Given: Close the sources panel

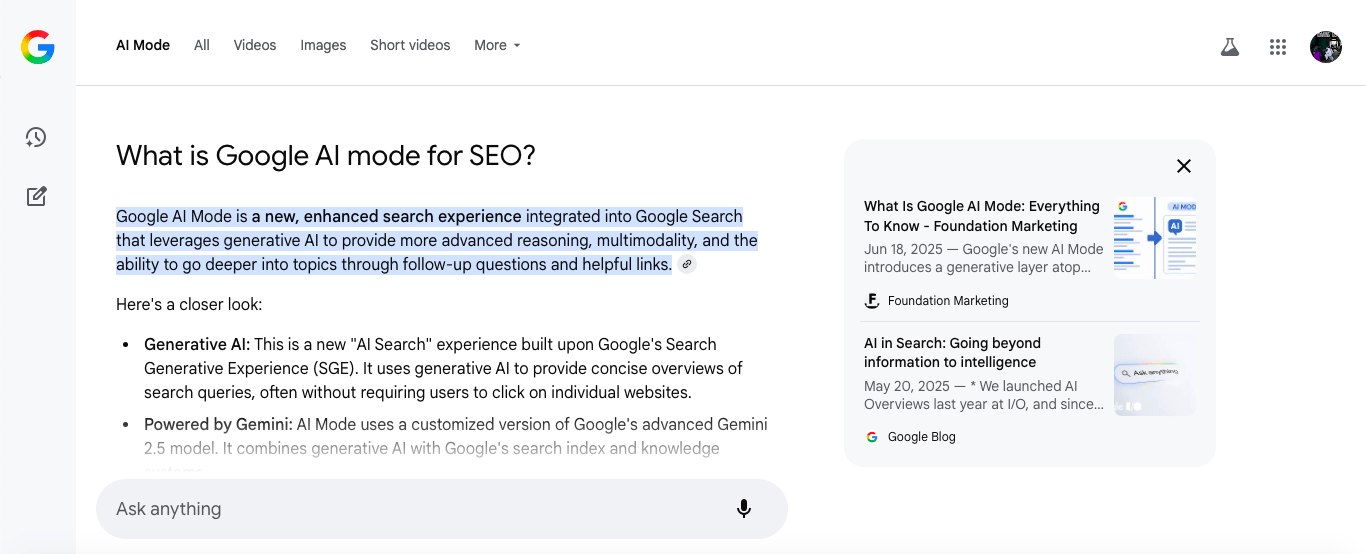Looking at the screenshot, I should click(1184, 166).
